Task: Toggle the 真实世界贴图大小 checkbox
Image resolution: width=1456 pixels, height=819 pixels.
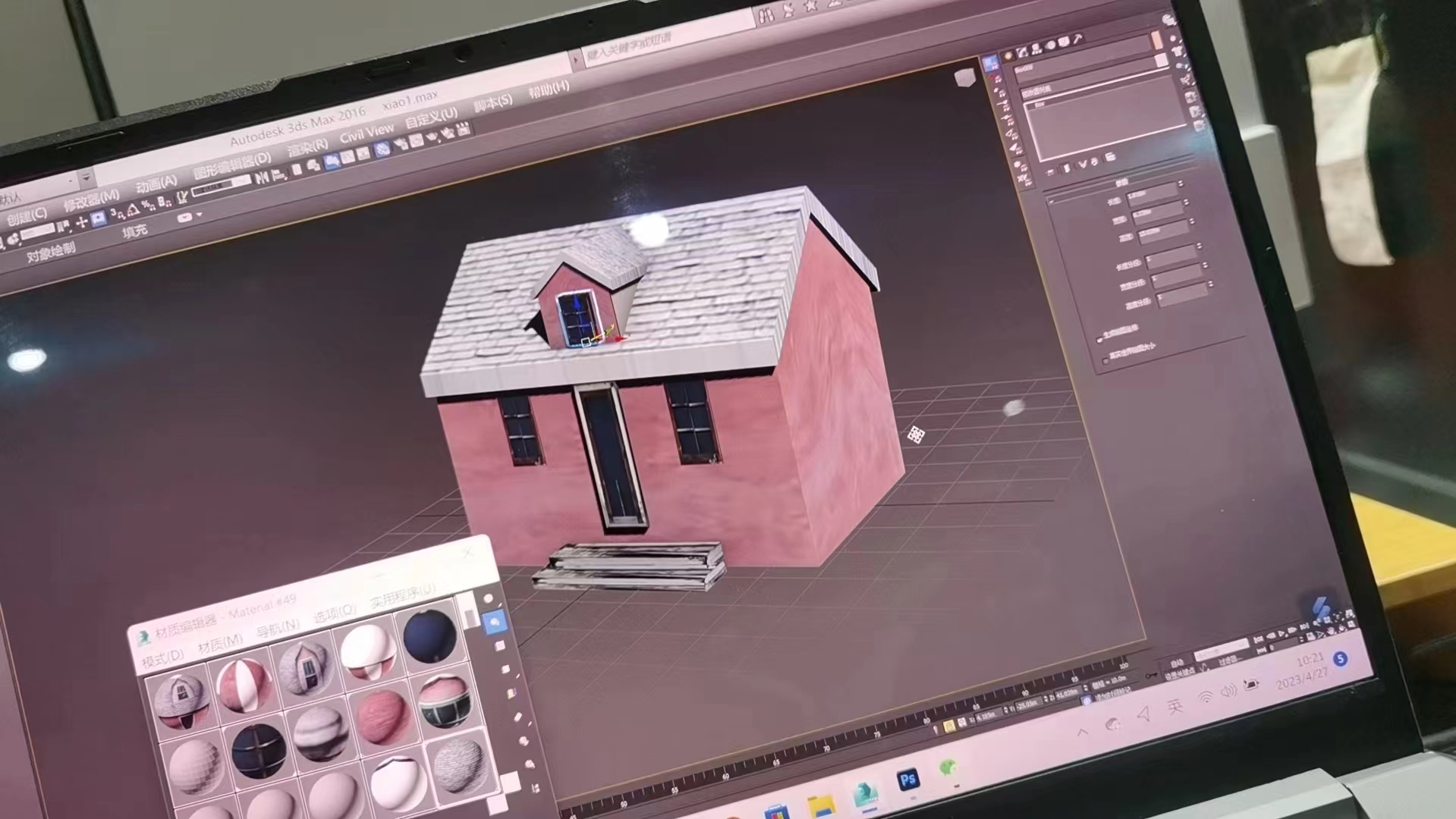Action: (x=1105, y=360)
